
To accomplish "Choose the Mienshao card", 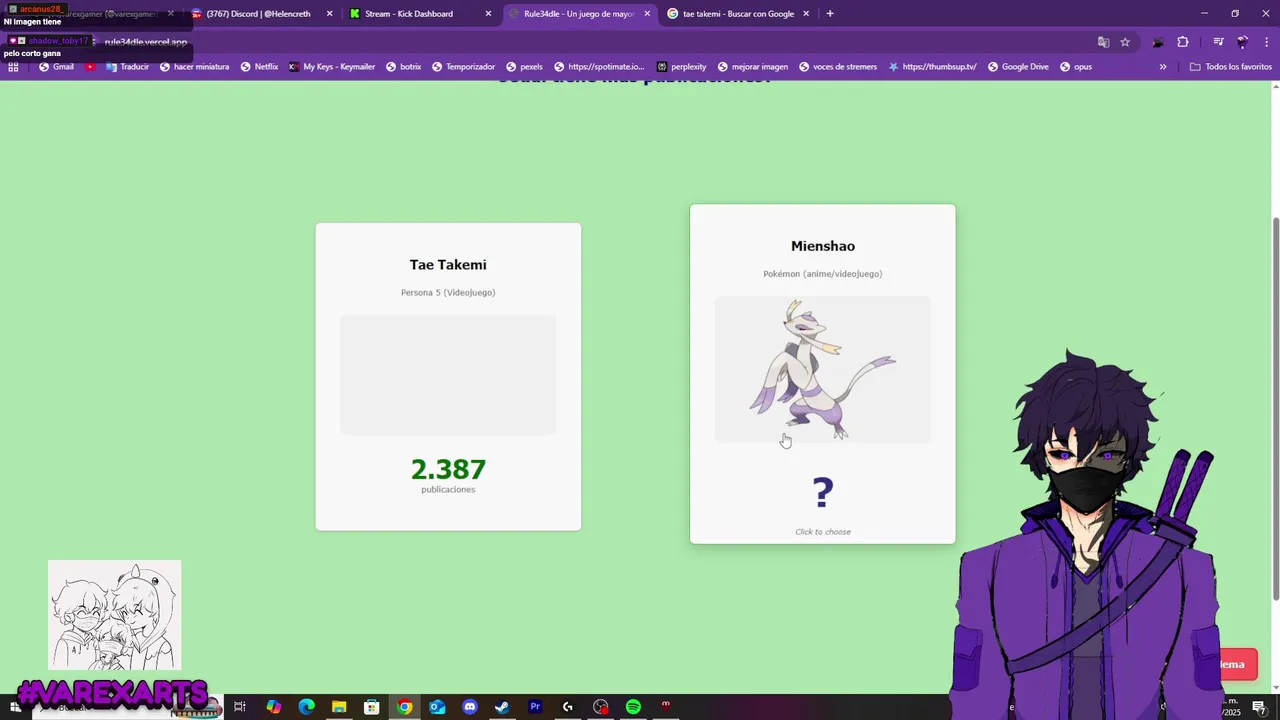I will pos(822,374).
